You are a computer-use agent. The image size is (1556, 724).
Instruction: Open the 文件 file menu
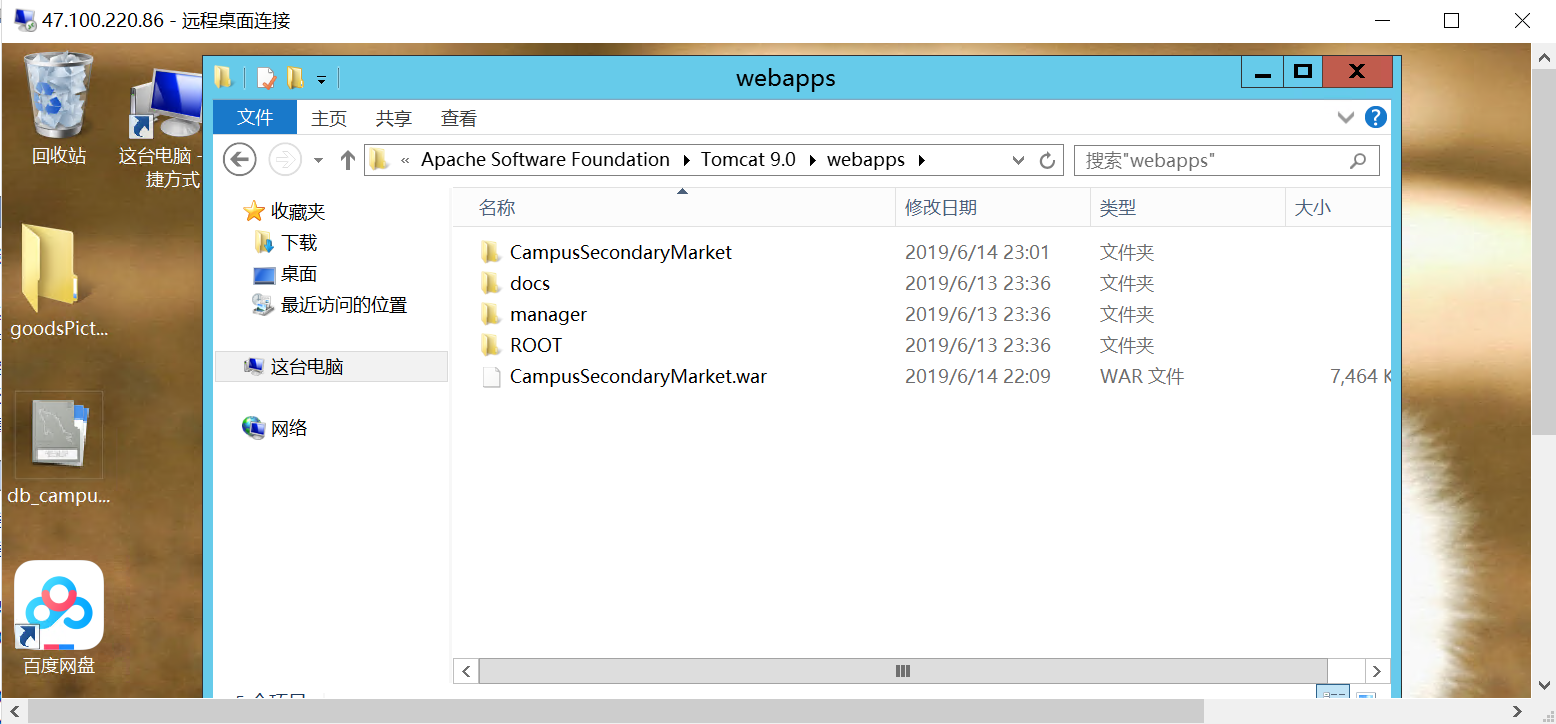point(255,118)
